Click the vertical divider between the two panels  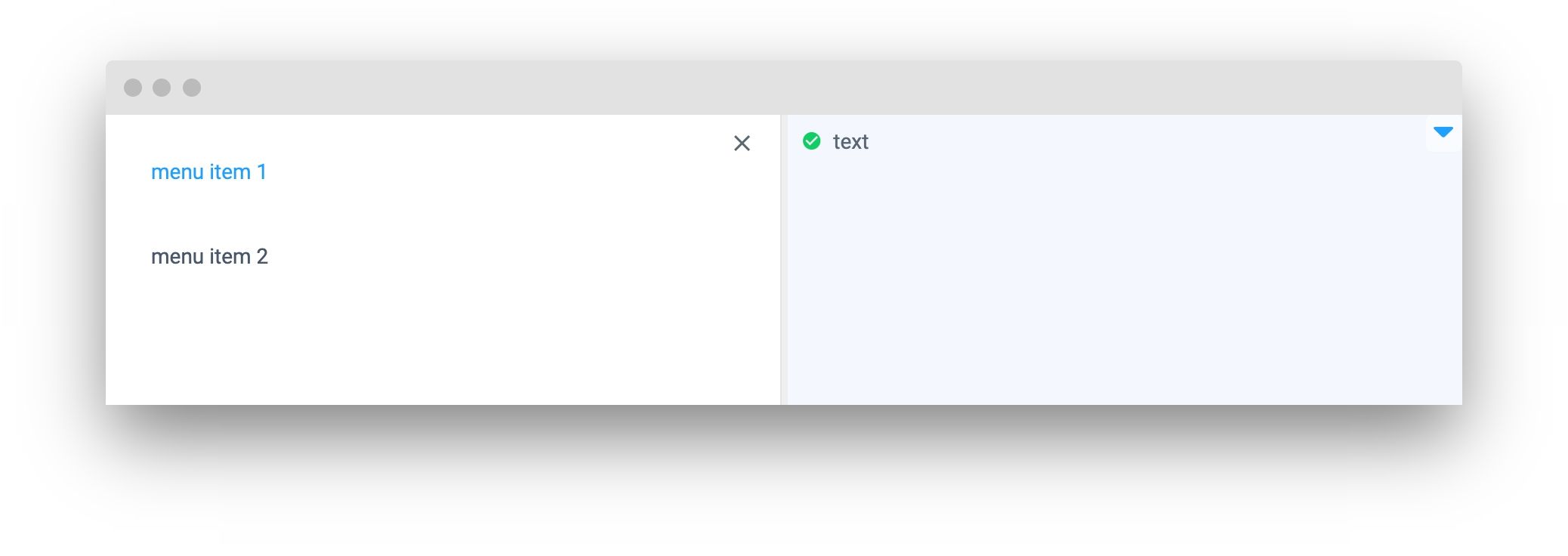(784, 260)
